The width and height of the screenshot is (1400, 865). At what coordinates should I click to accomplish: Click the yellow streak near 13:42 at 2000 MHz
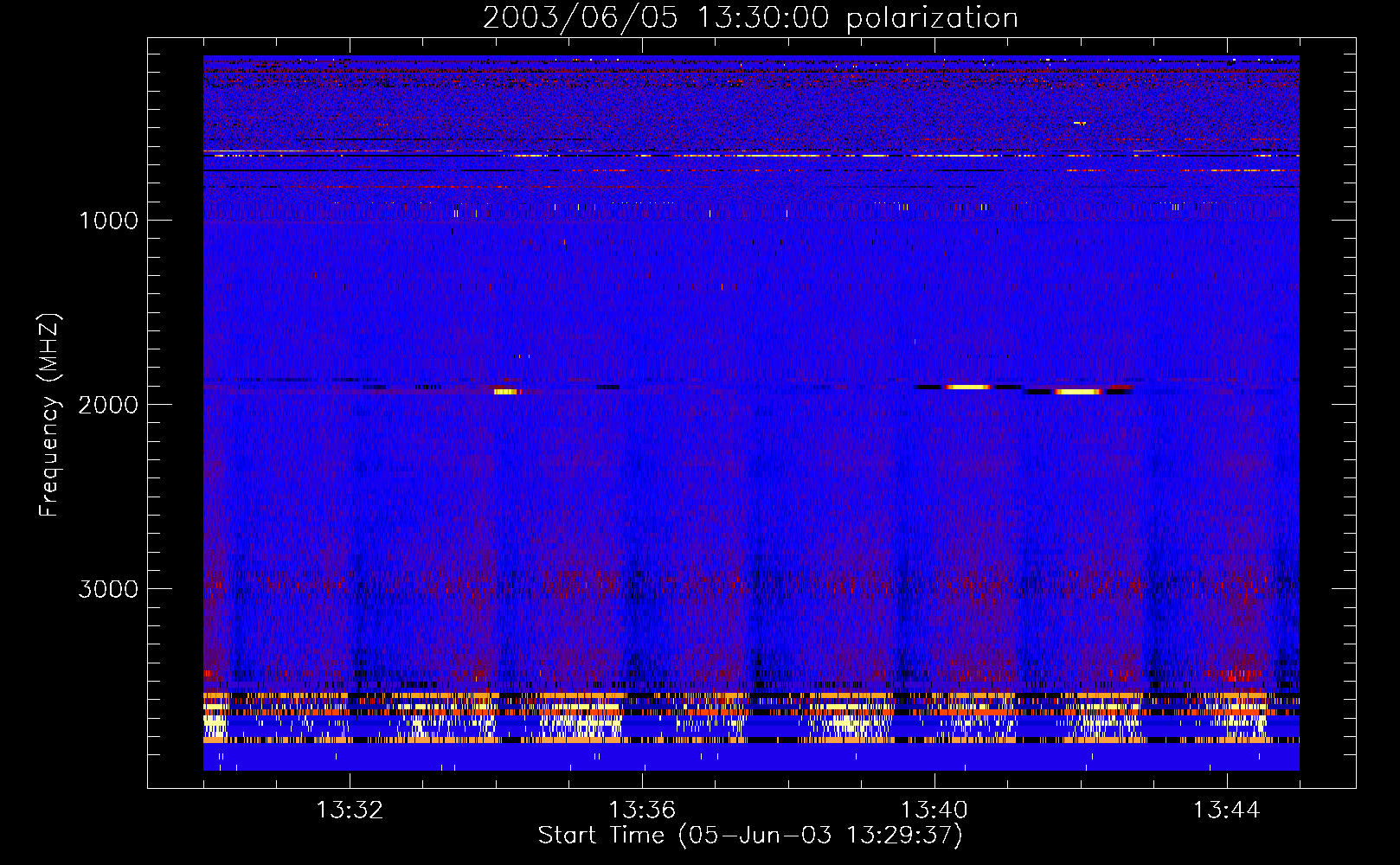(1078, 392)
